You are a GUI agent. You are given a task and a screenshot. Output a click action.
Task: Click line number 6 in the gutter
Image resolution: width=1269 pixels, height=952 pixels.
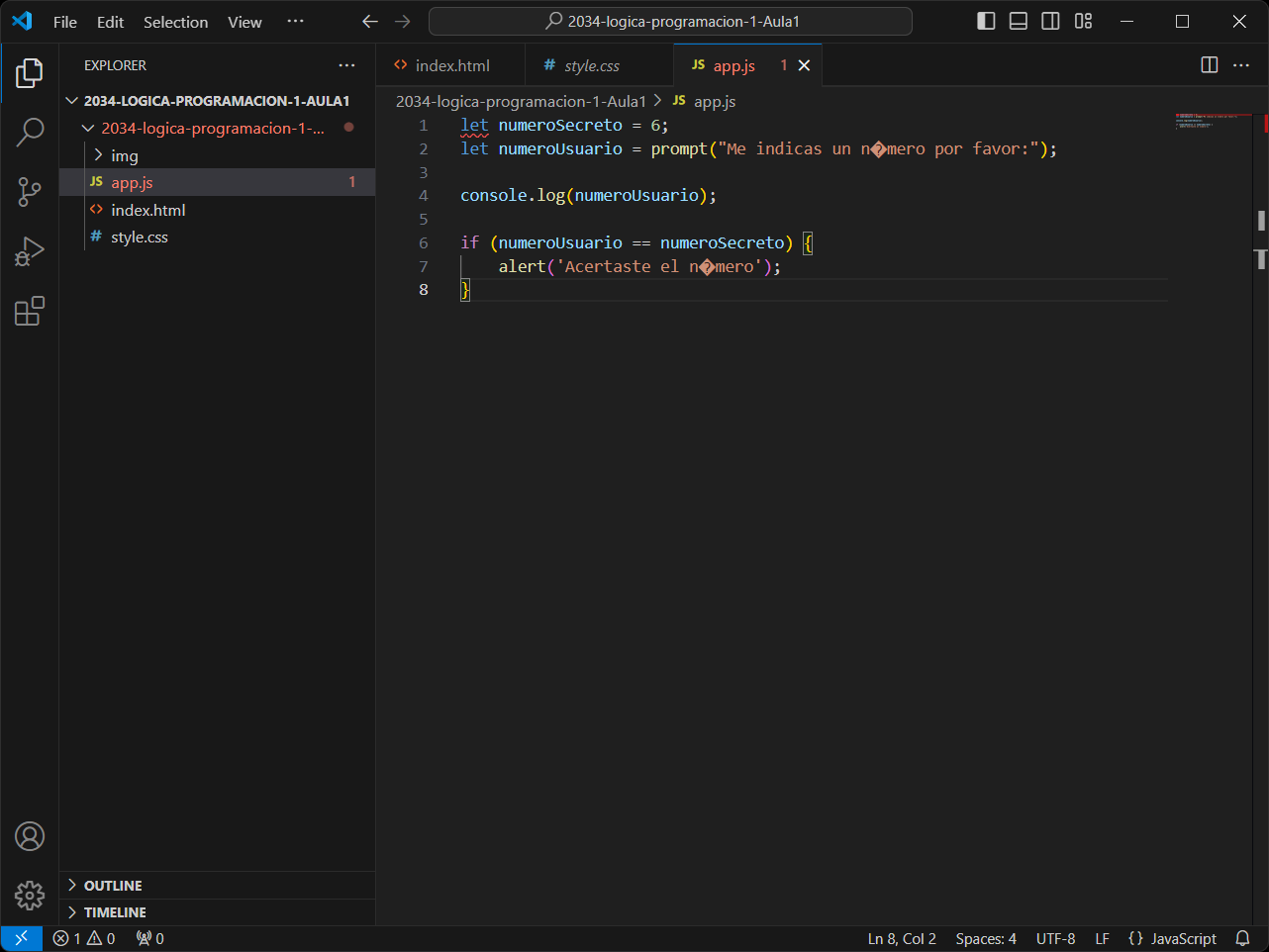[x=424, y=242]
